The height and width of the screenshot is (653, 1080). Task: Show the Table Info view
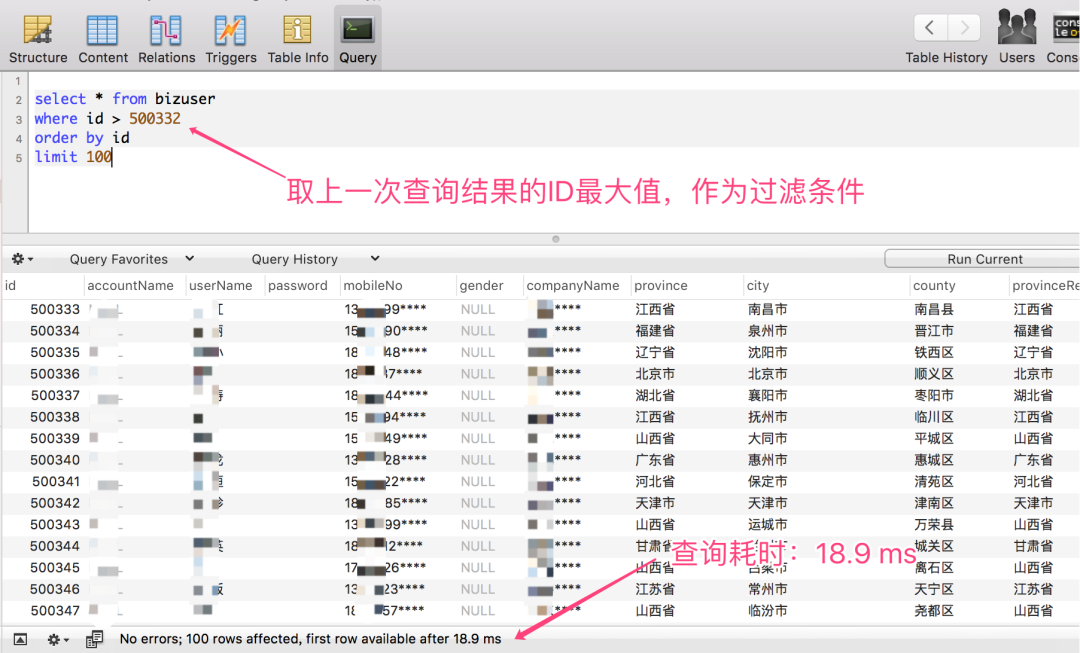(x=297, y=38)
